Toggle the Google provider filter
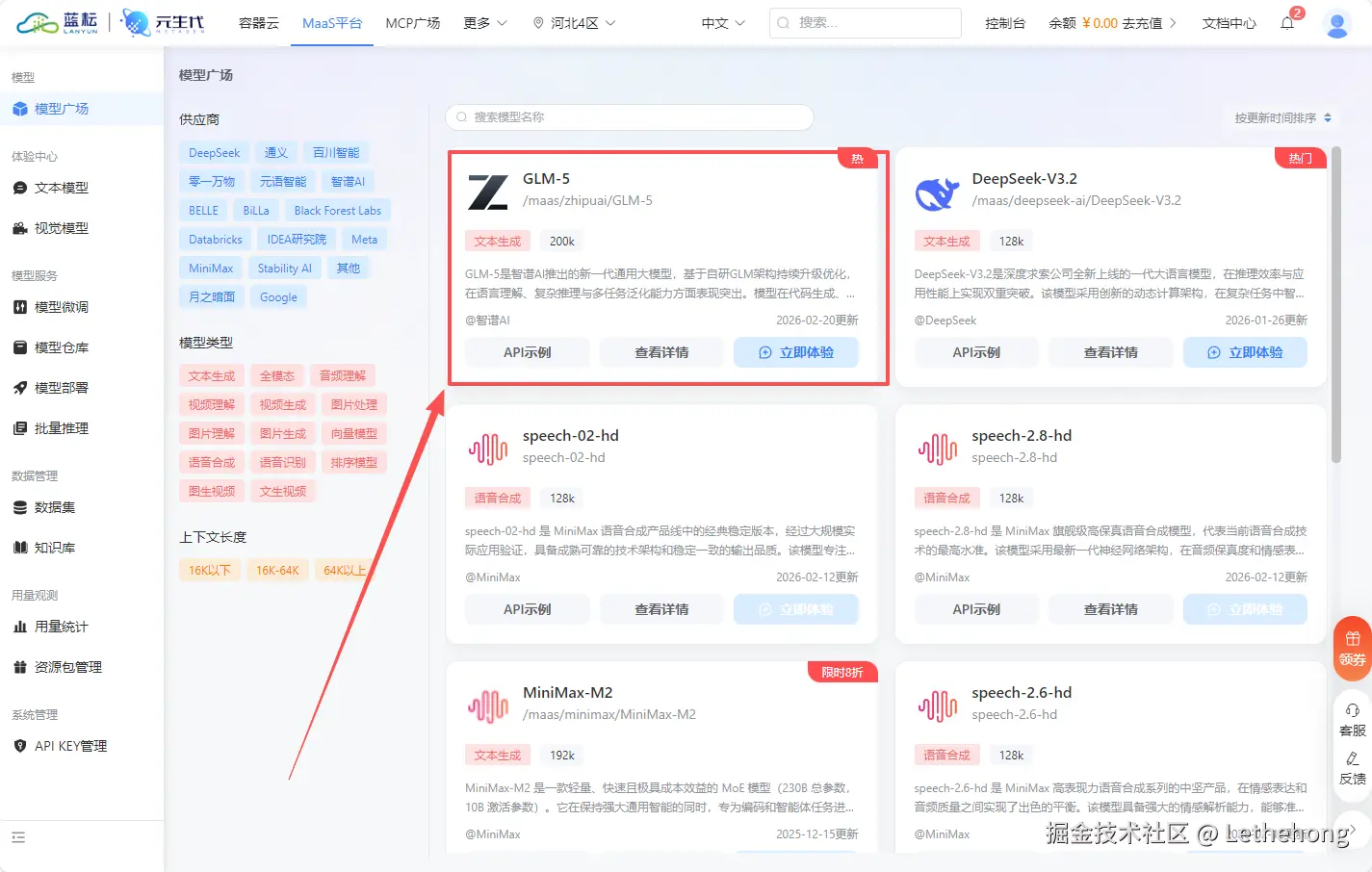Screen dimensions: 1372x872 pos(278,297)
